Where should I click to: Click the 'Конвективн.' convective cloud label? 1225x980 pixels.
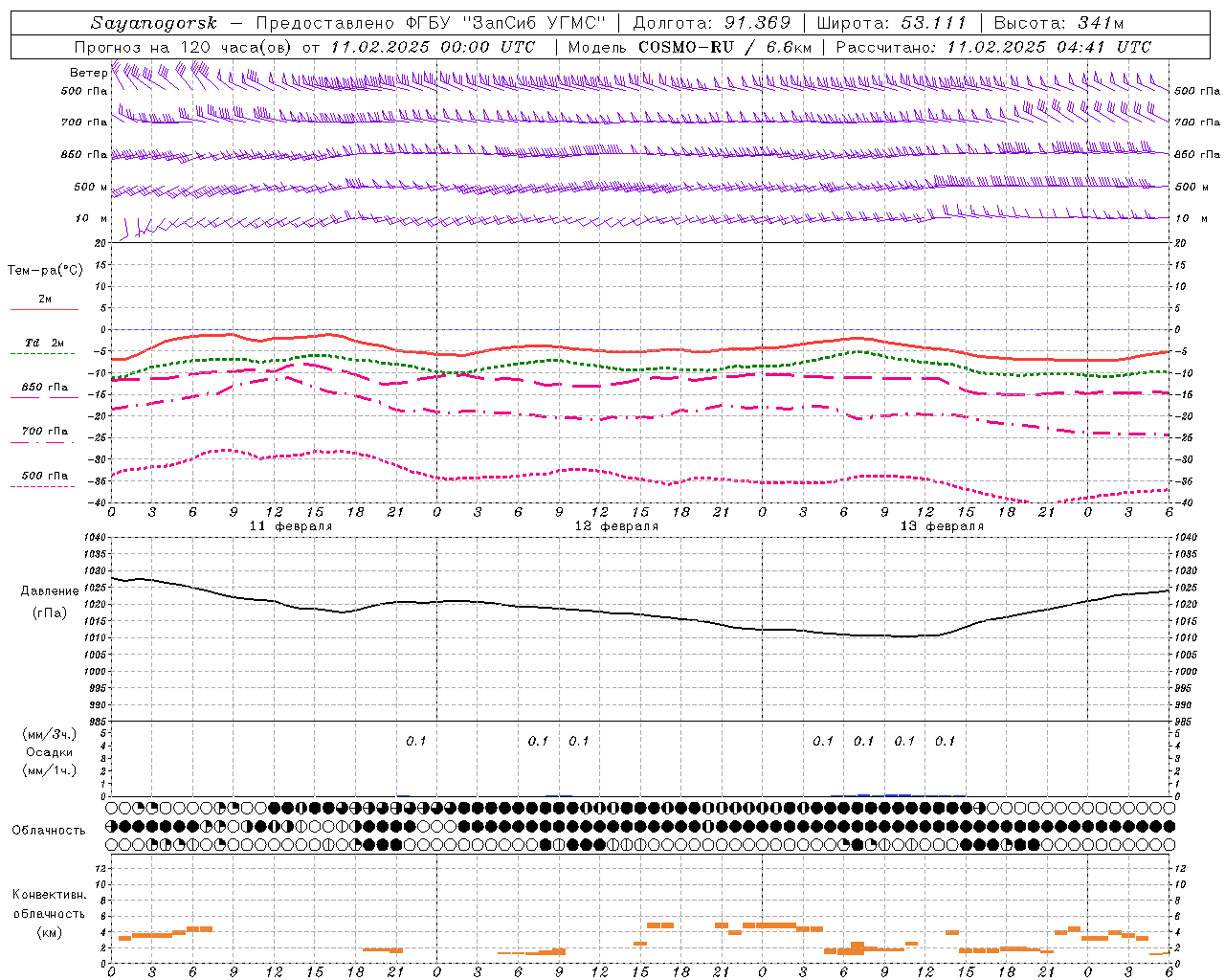pos(50,895)
